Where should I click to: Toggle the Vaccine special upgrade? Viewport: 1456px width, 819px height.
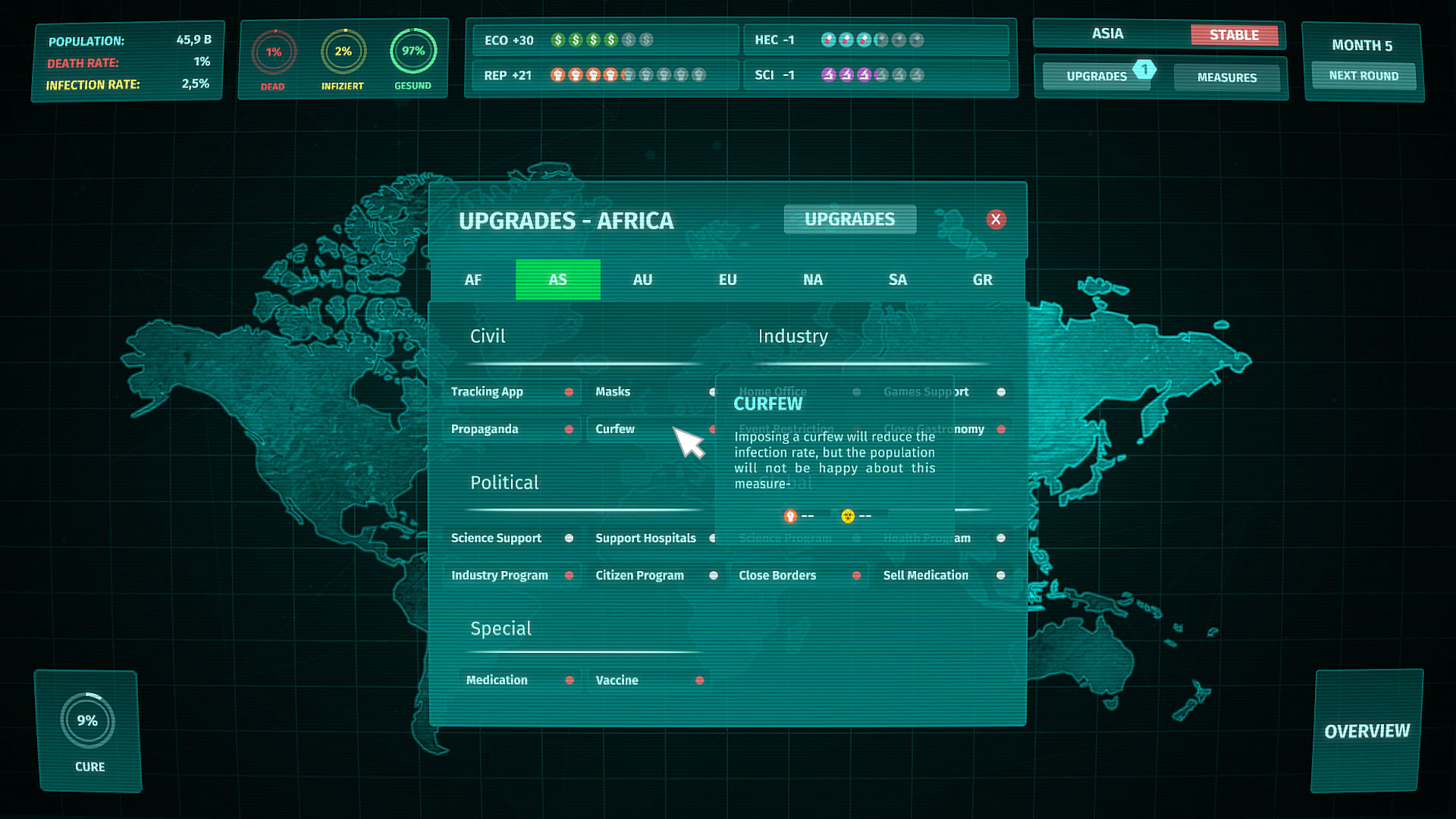699,681
